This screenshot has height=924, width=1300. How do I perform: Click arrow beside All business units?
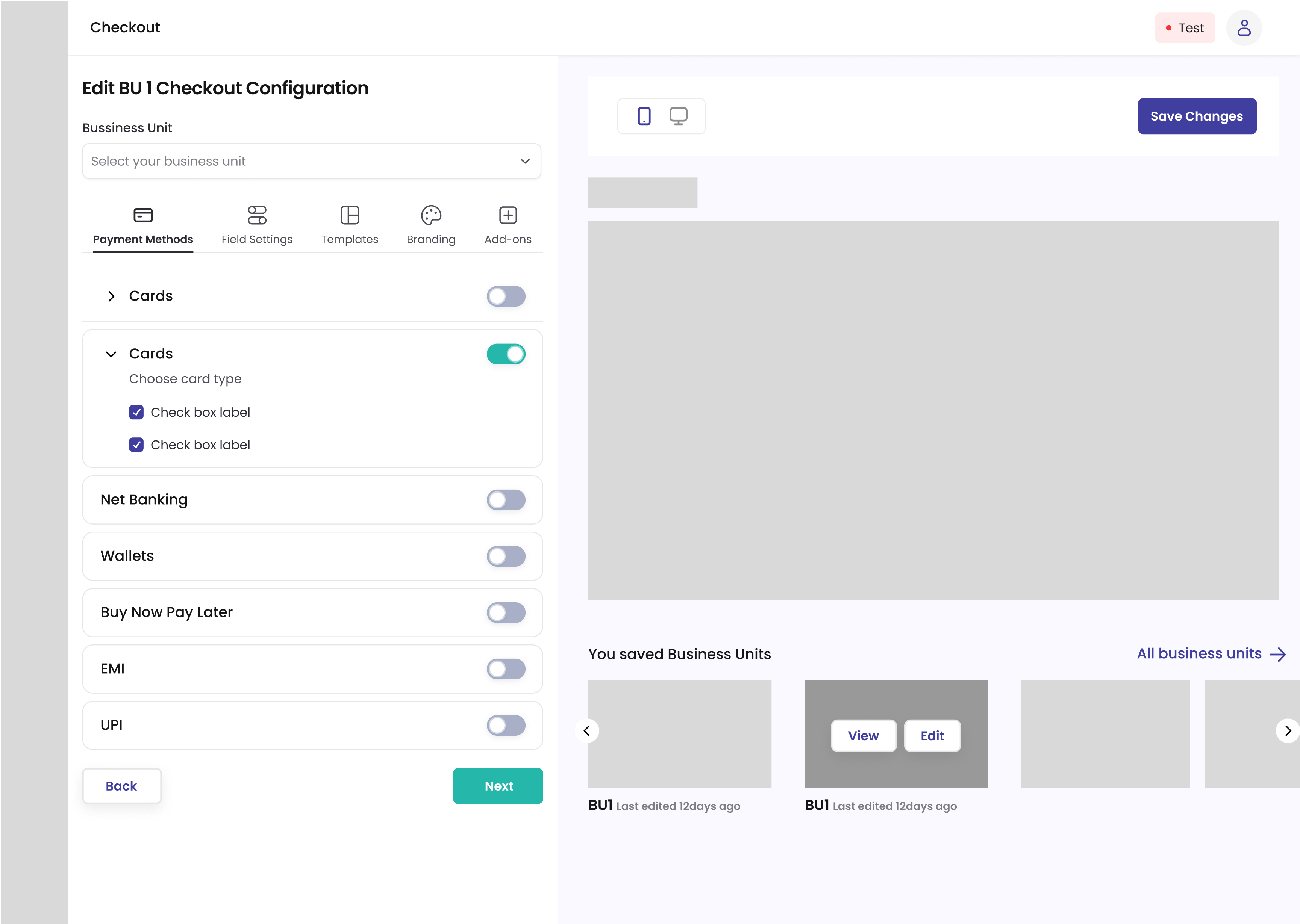(x=1278, y=654)
